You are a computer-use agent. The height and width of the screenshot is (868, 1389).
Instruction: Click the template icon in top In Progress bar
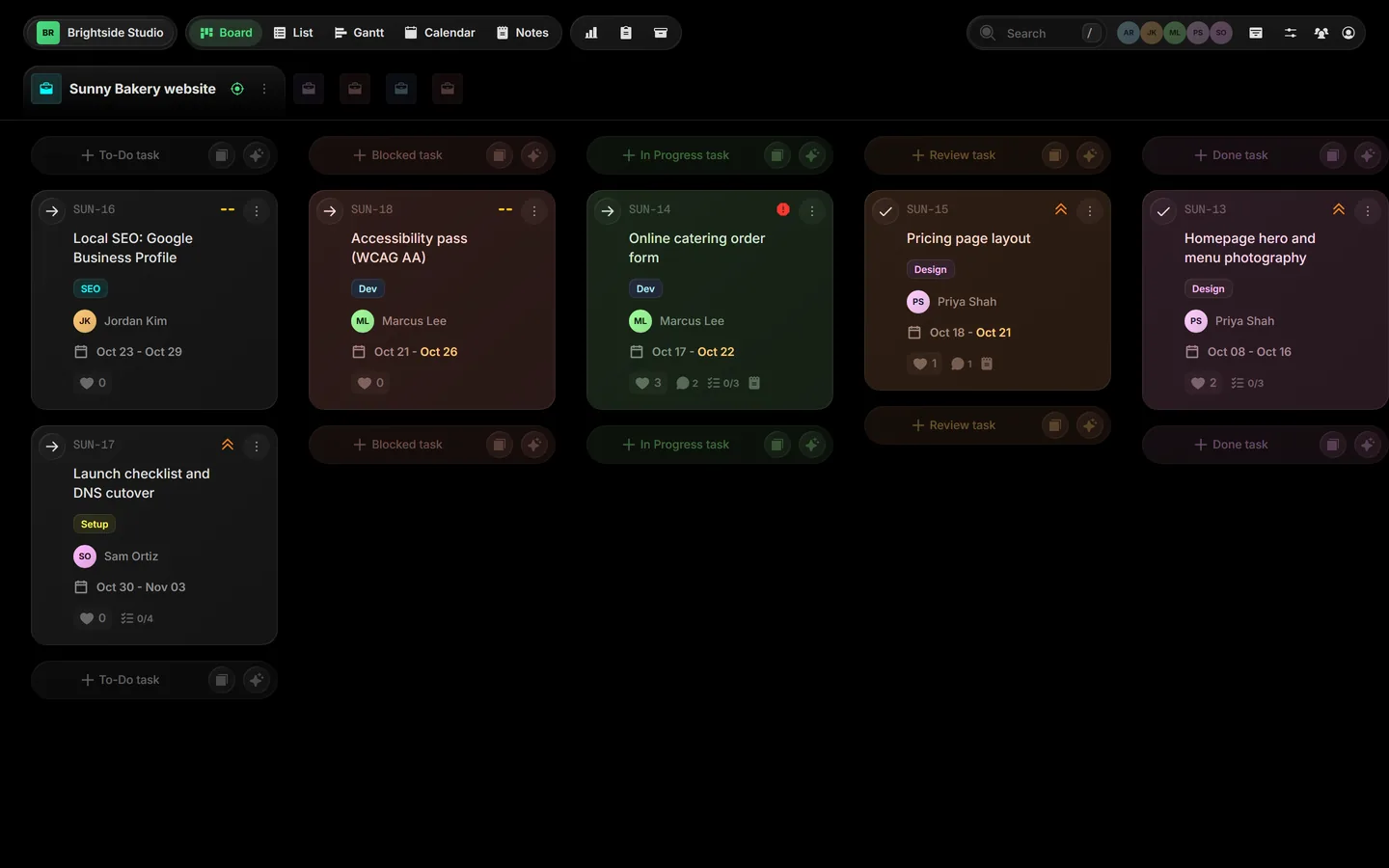pos(777,155)
